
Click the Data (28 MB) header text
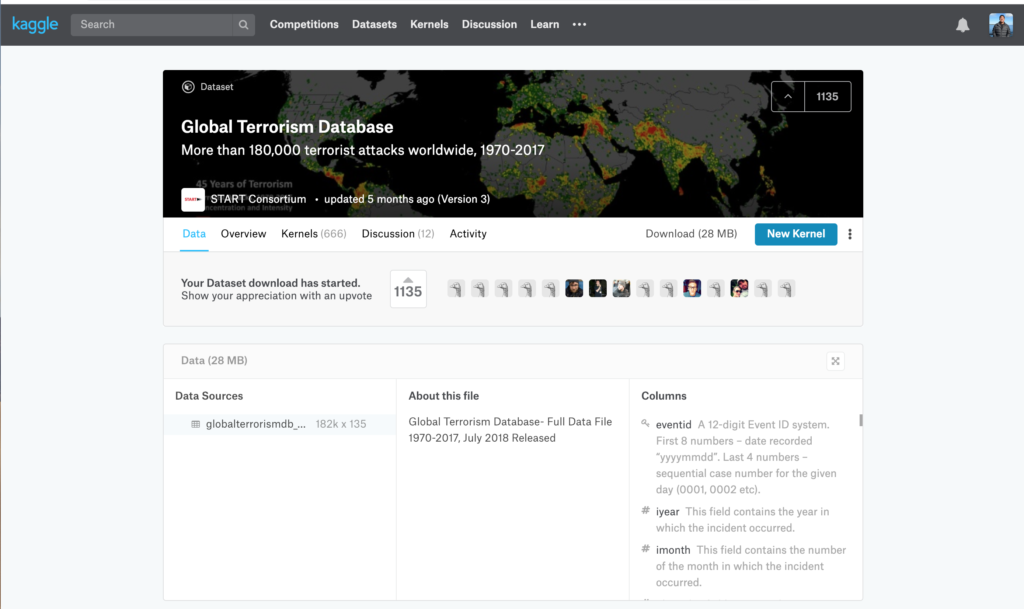[x=214, y=360]
